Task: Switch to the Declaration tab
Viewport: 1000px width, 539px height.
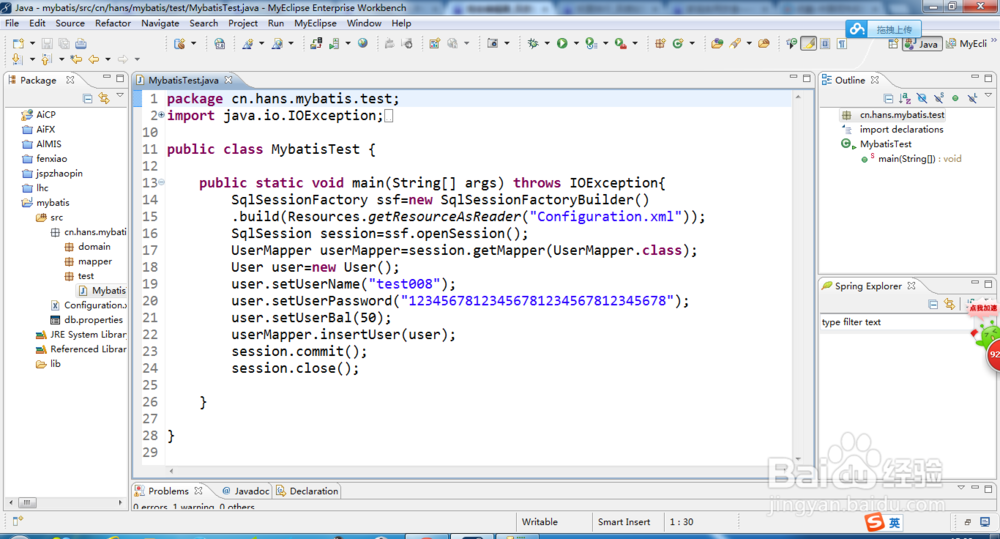Action: click(307, 491)
